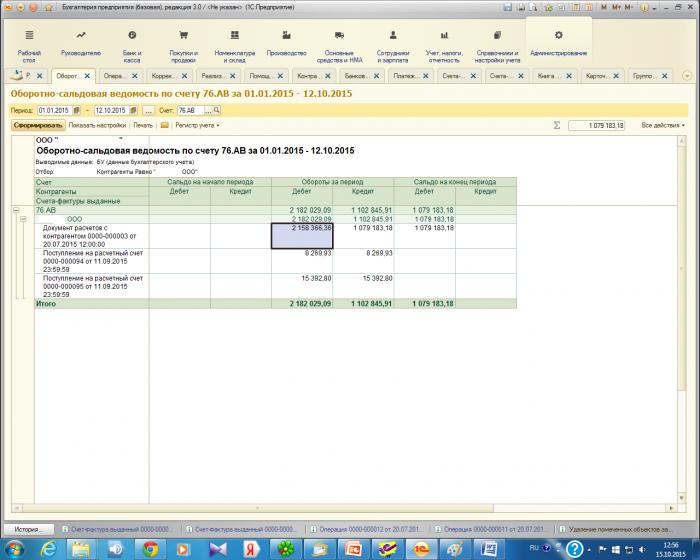The image size is (700, 560).
Task: Open the Сотрудники и зарплата section
Action: pyautogui.click(x=392, y=46)
